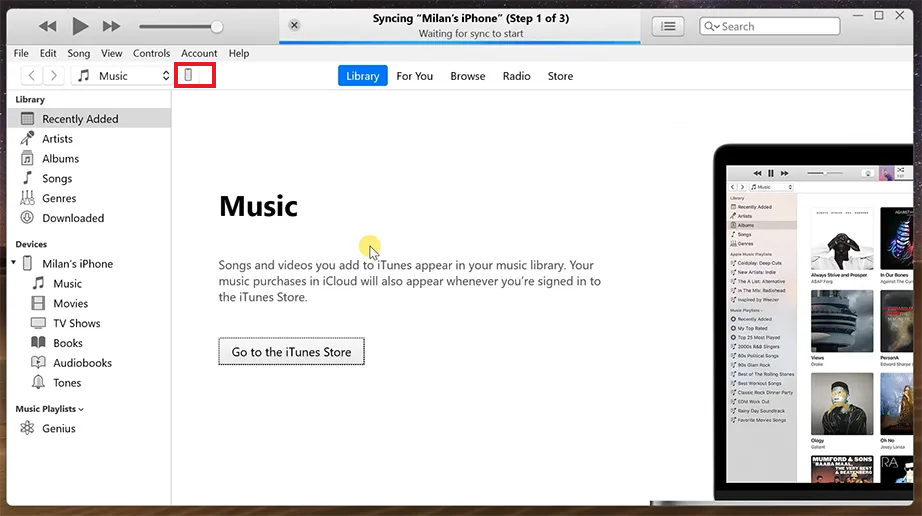Open the Up Next list button
The width and height of the screenshot is (922, 516).
(x=668, y=26)
